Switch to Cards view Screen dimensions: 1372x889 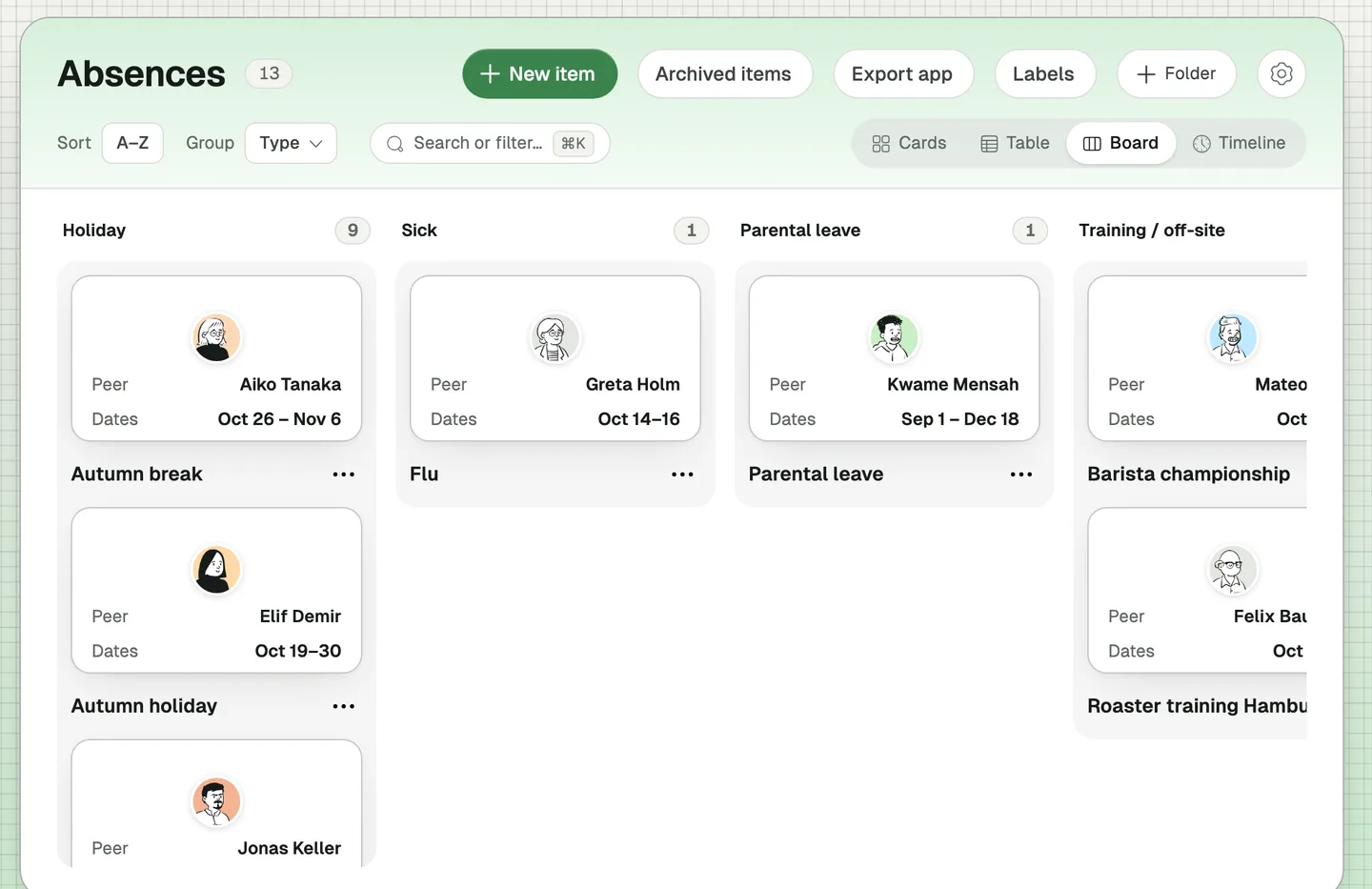(909, 143)
